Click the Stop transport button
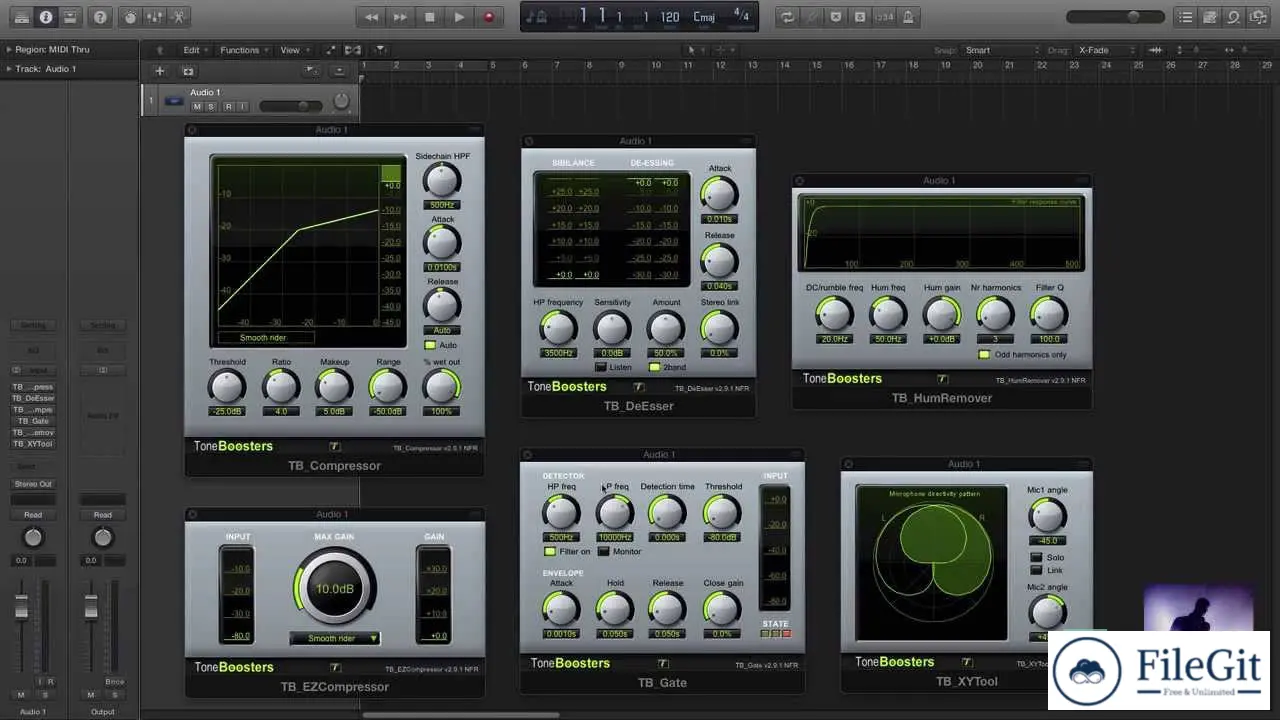1280x720 pixels. tap(430, 17)
